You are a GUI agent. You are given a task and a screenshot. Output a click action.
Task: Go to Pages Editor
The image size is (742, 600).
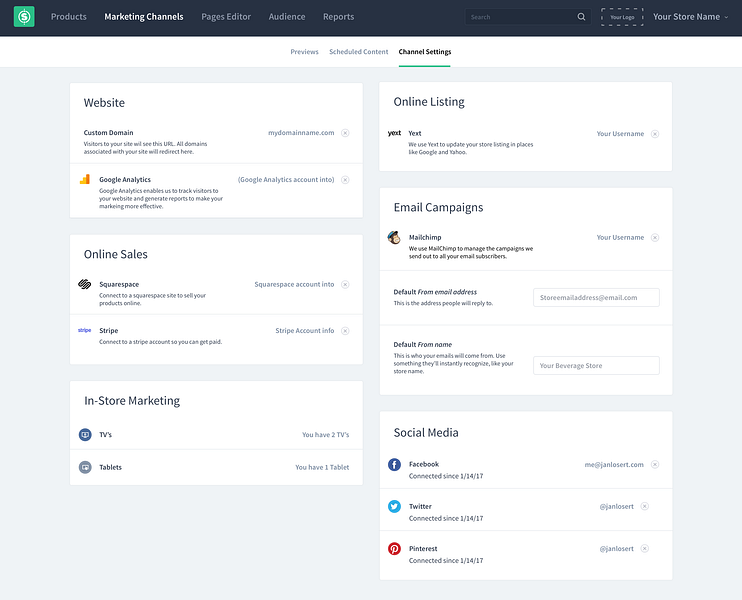pyautogui.click(x=226, y=17)
